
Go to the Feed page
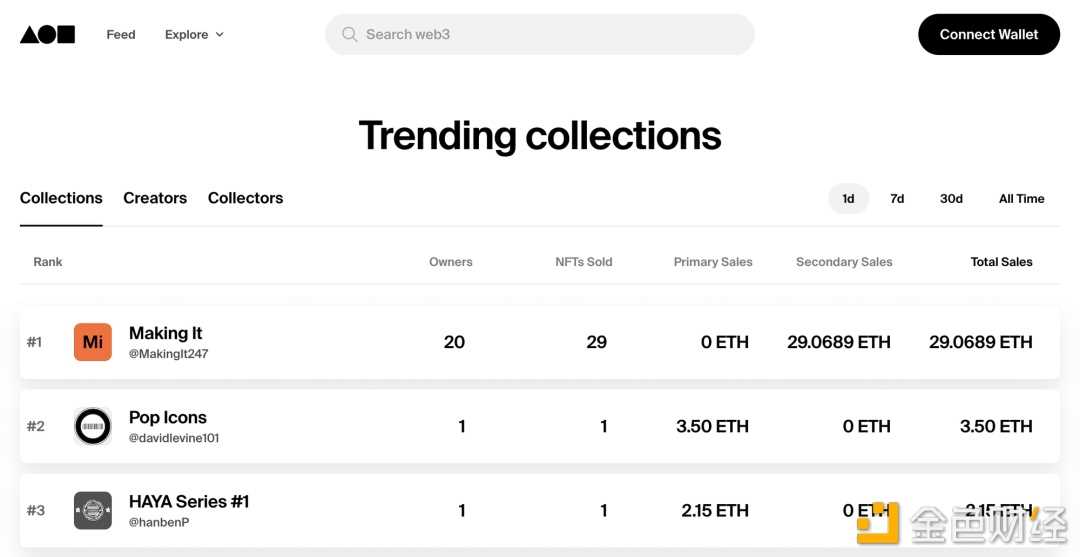[121, 34]
